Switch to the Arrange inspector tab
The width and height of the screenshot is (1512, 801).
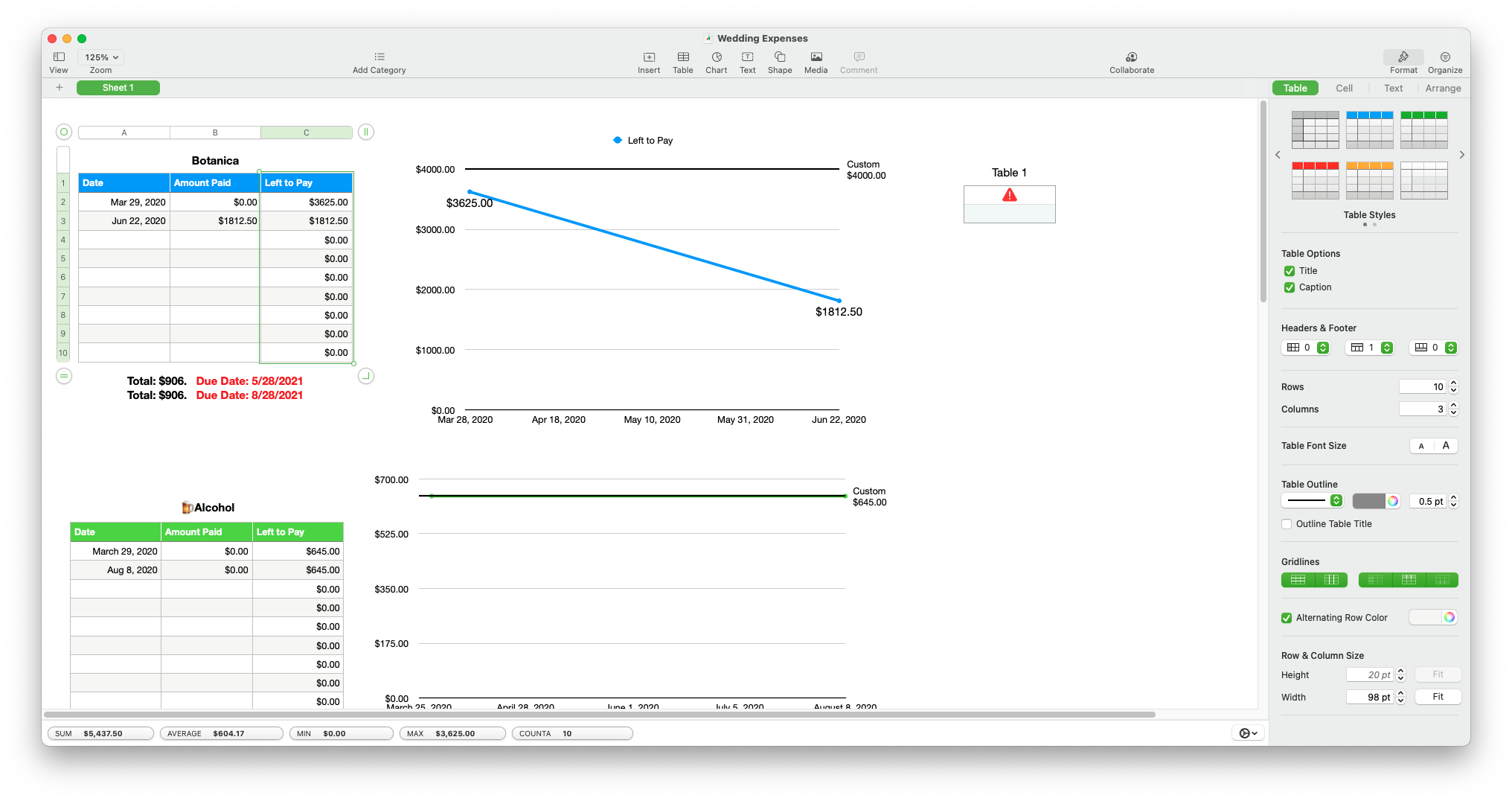(x=1443, y=88)
